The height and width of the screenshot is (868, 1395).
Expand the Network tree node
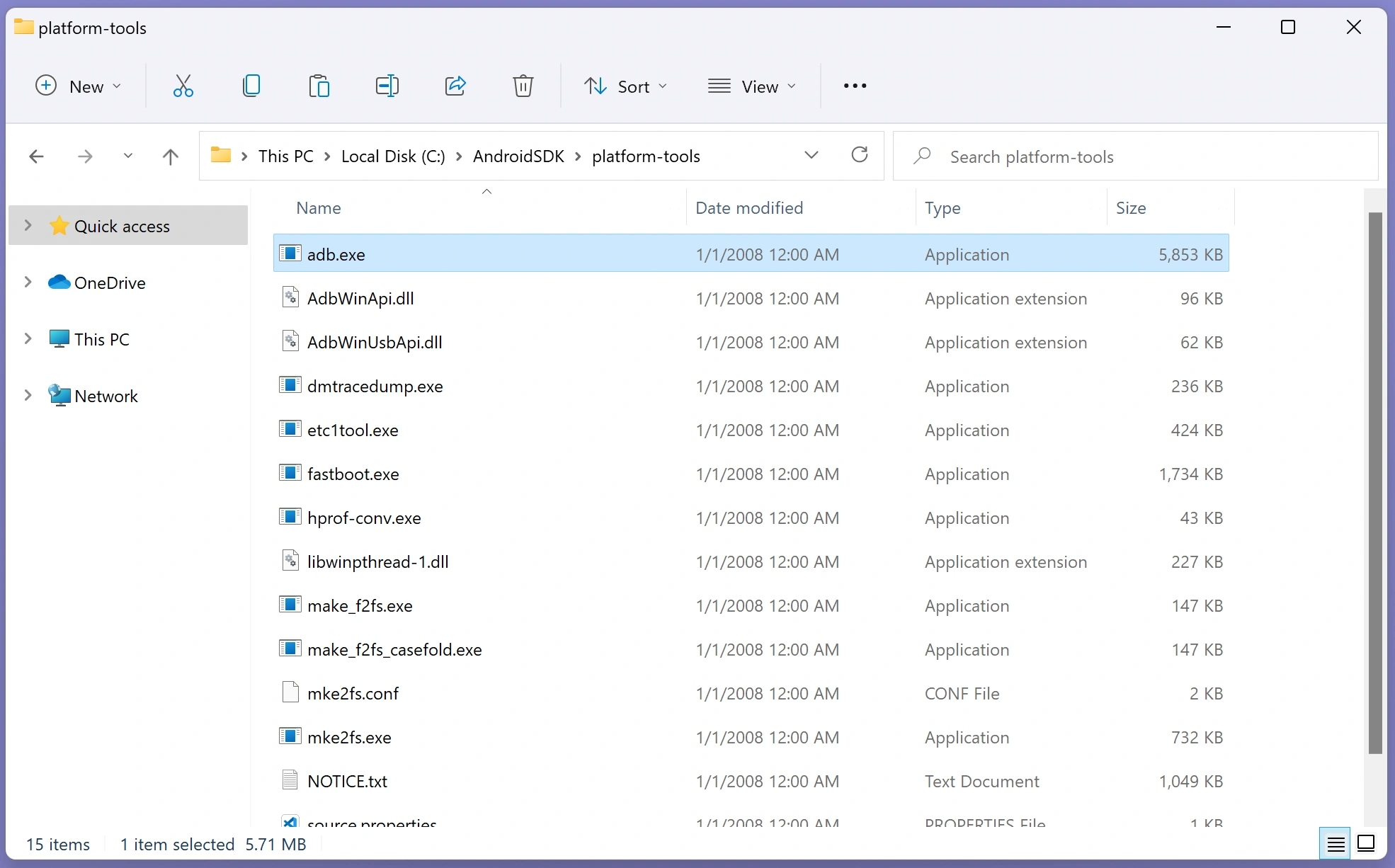28,396
